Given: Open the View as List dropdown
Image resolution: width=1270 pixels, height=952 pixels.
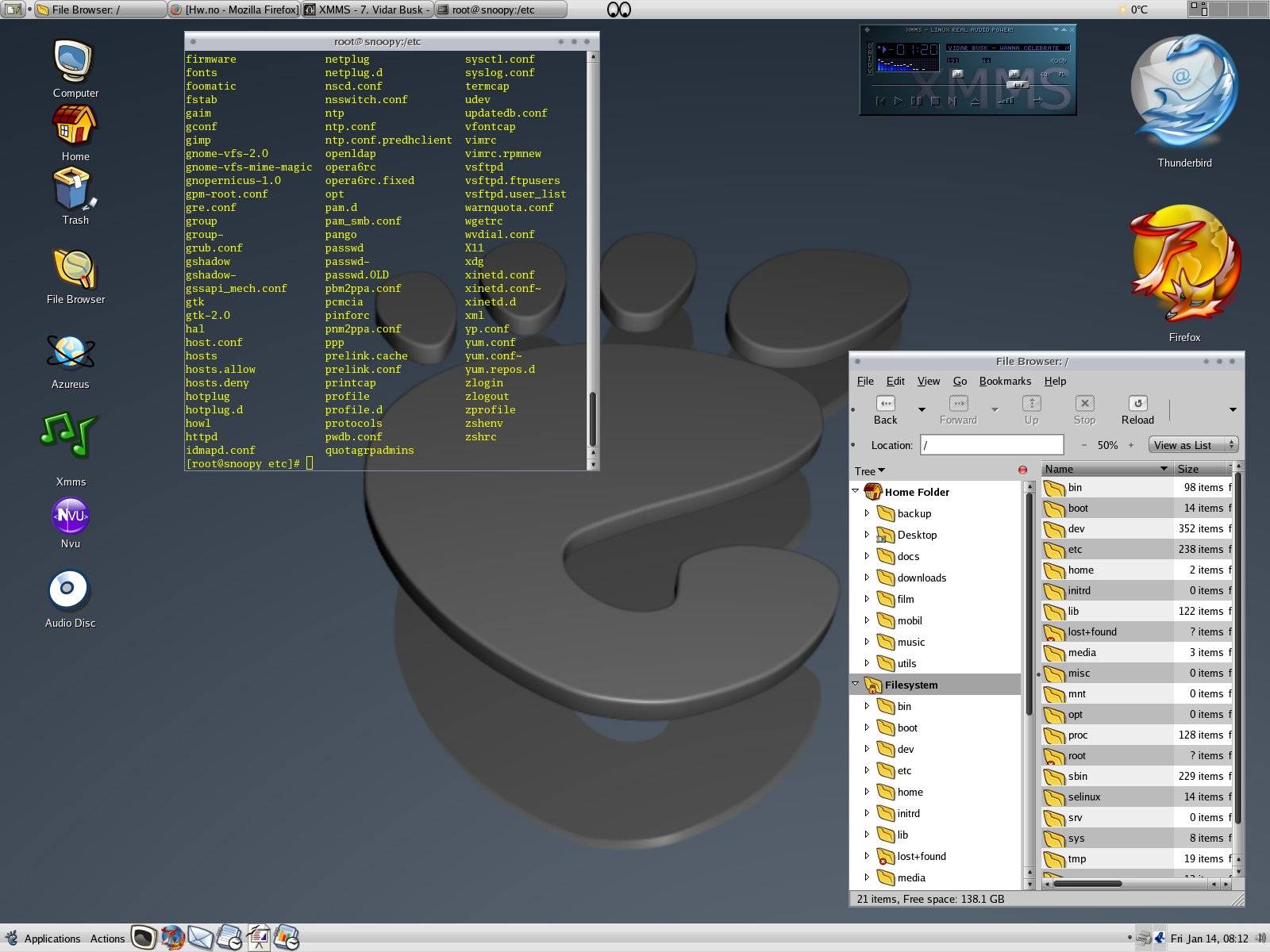Looking at the screenshot, I should pos(1193,445).
